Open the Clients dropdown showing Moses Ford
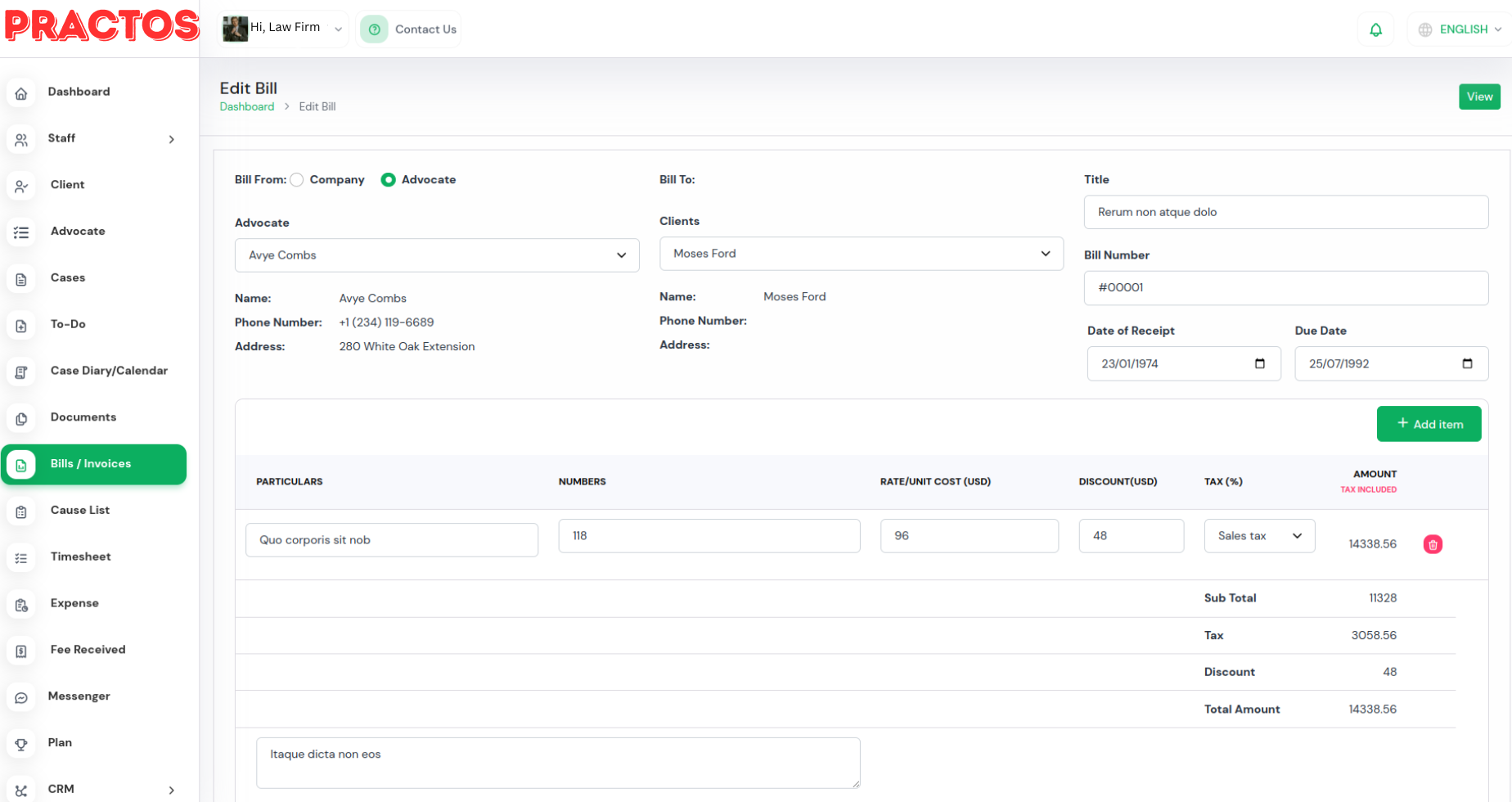 [x=861, y=254]
